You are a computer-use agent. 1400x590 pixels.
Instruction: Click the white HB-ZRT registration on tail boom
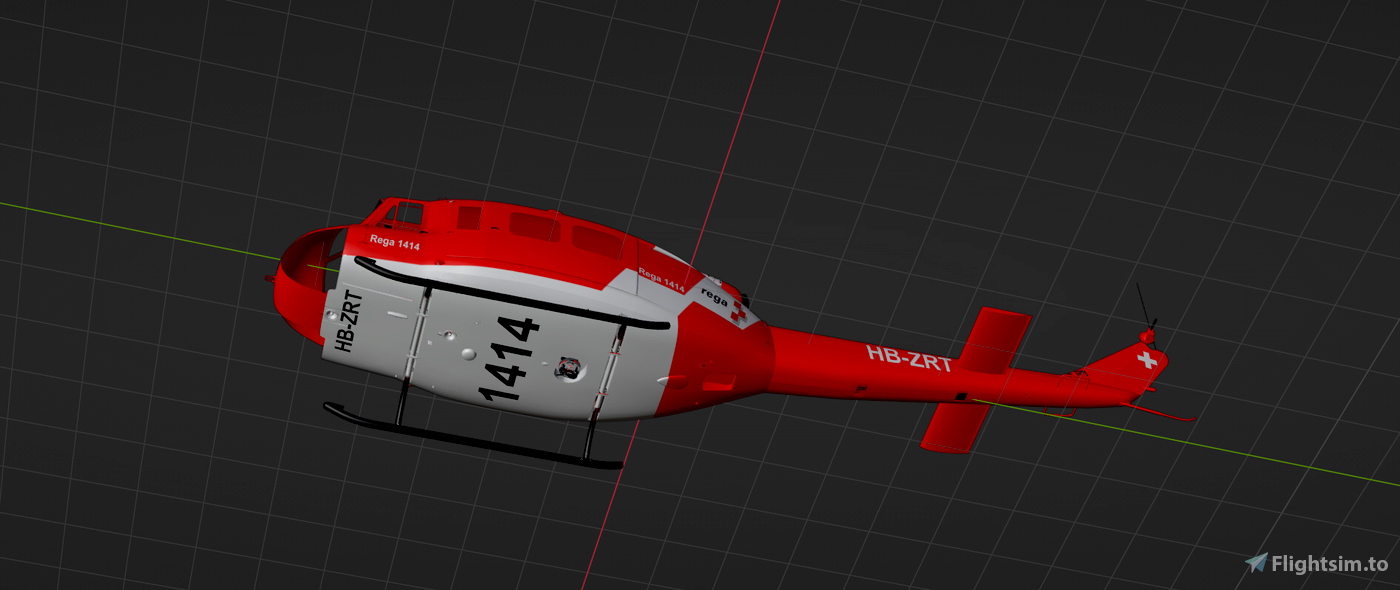click(x=909, y=358)
